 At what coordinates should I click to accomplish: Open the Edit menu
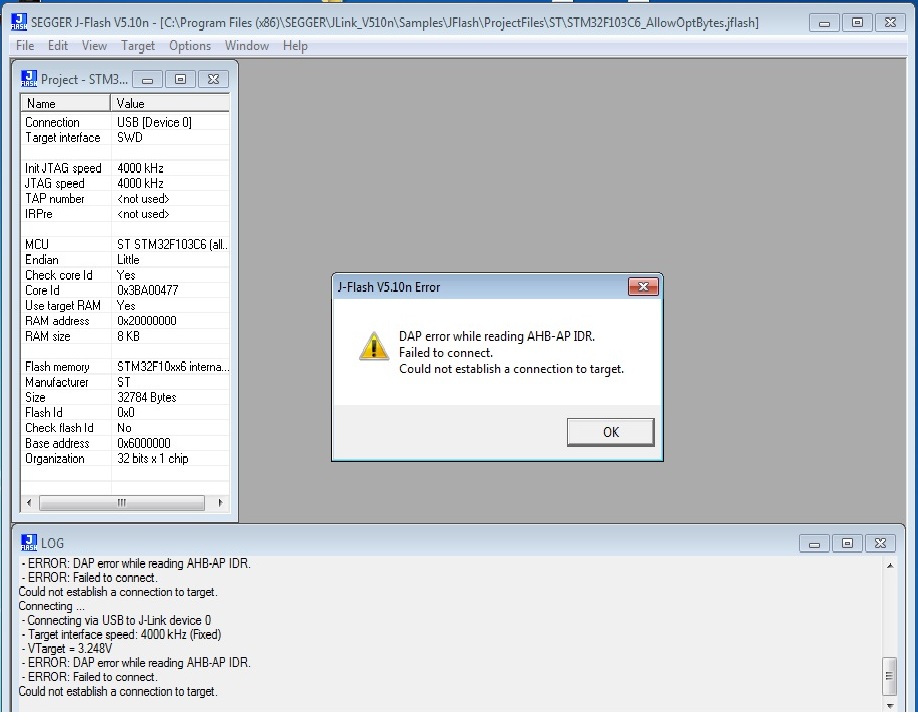pos(57,46)
